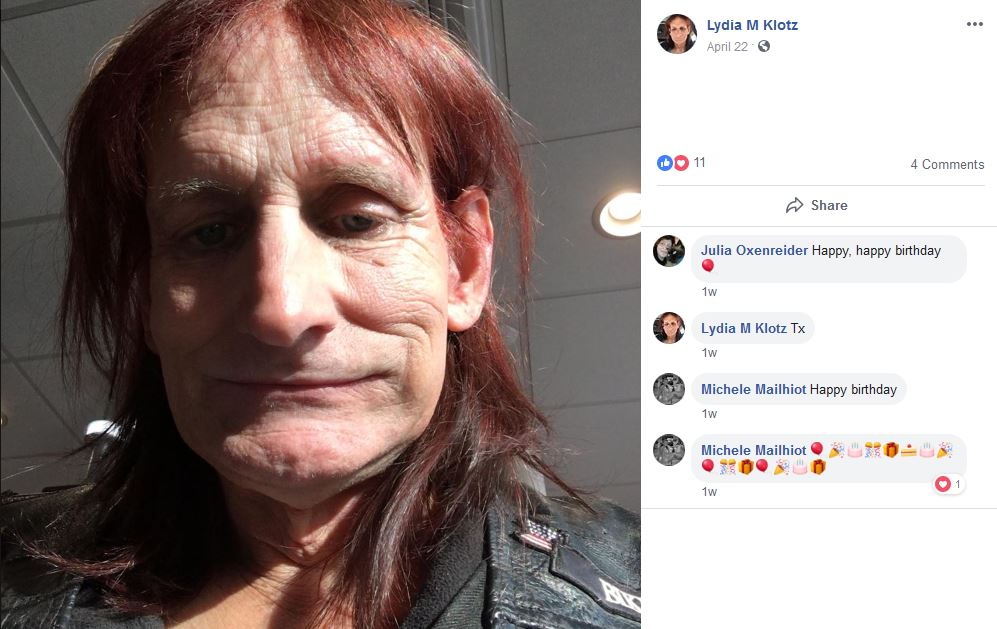Open the post author's profile picture
The width and height of the screenshot is (997, 629).
[x=677, y=34]
